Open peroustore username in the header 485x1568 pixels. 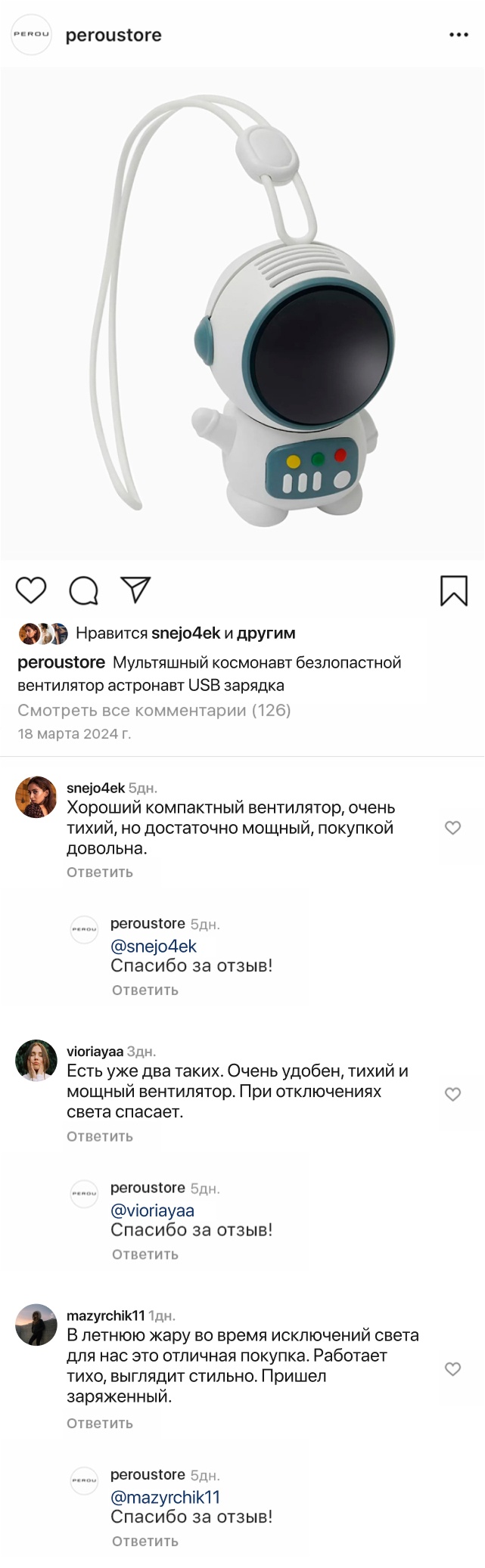113,36
